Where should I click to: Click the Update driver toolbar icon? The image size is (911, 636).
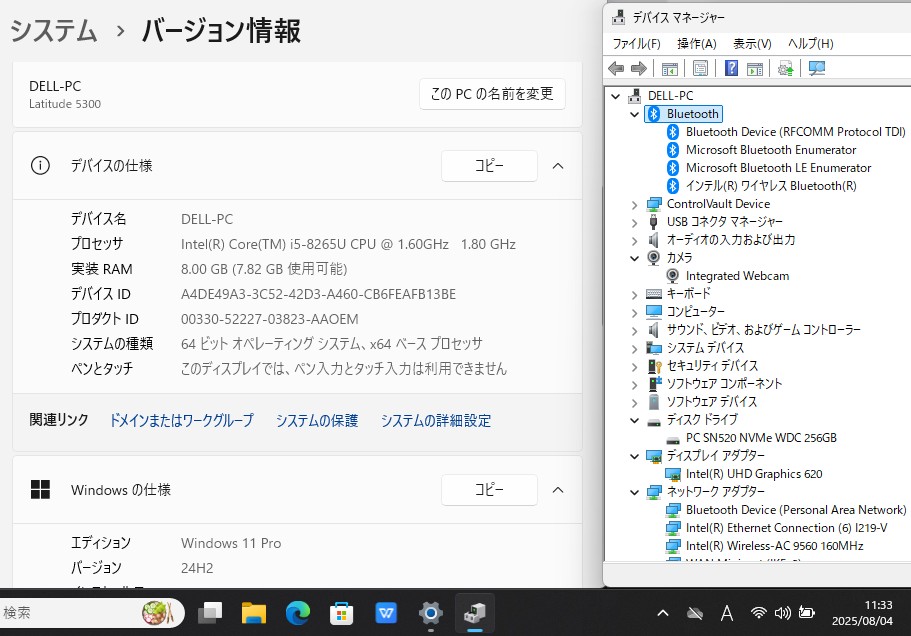786,69
